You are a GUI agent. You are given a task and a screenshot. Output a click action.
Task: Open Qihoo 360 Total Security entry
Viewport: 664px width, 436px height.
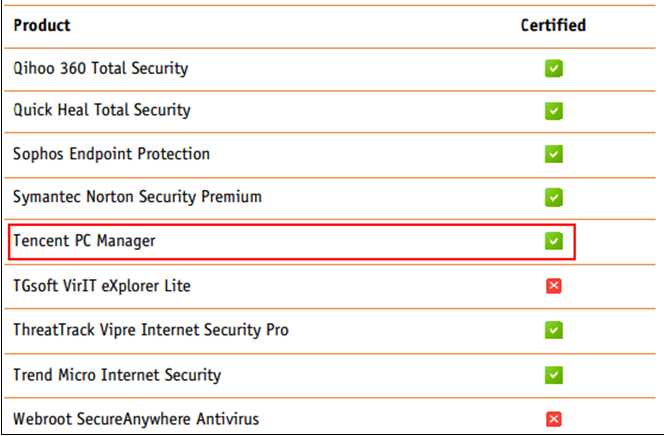tap(100, 69)
